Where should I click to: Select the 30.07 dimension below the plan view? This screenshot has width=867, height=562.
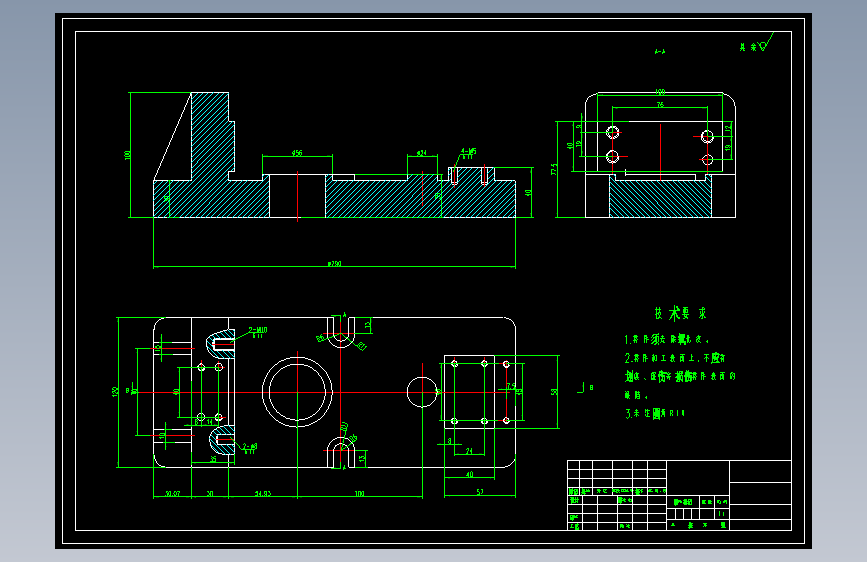pyautogui.click(x=173, y=493)
